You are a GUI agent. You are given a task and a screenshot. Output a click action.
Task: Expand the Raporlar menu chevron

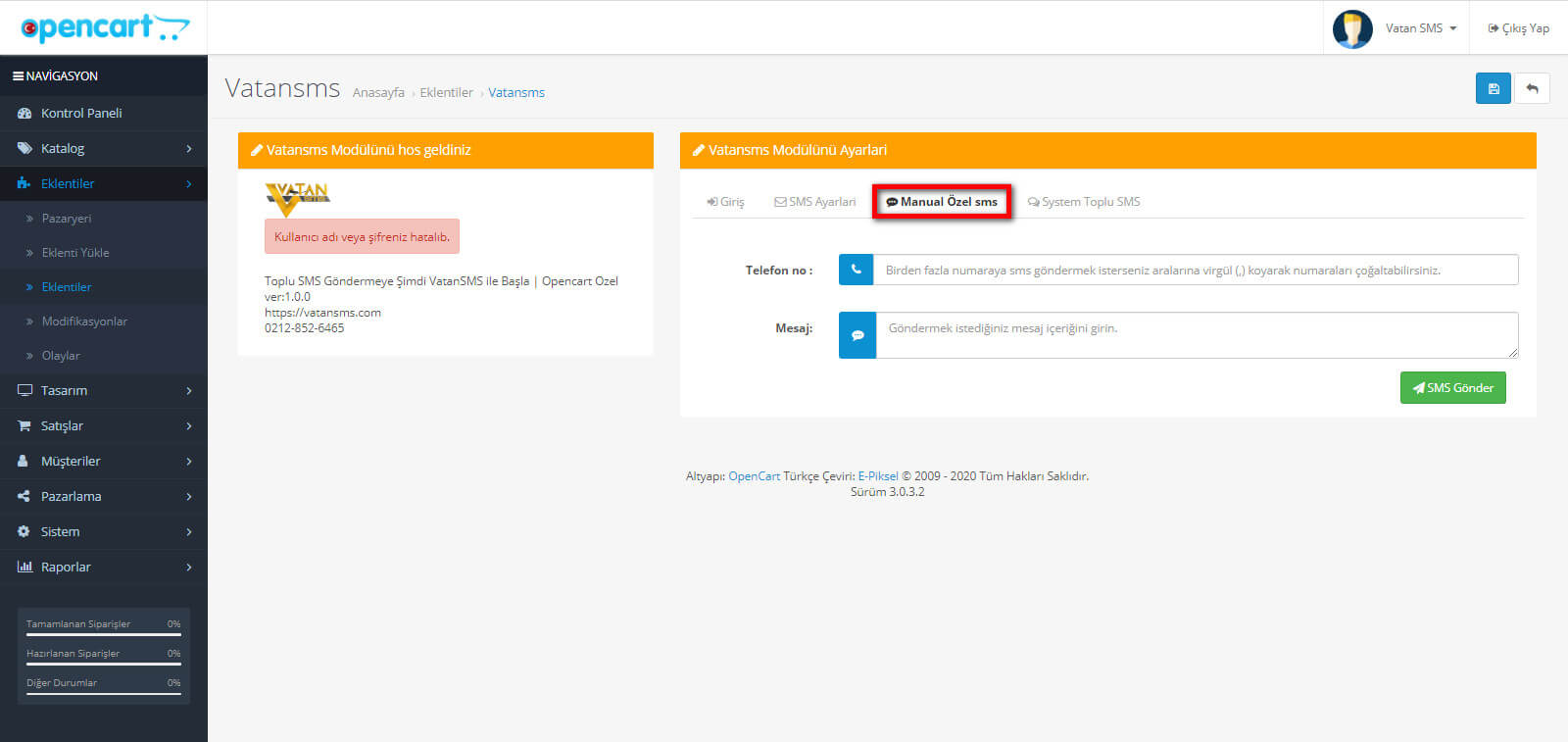pos(189,568)
